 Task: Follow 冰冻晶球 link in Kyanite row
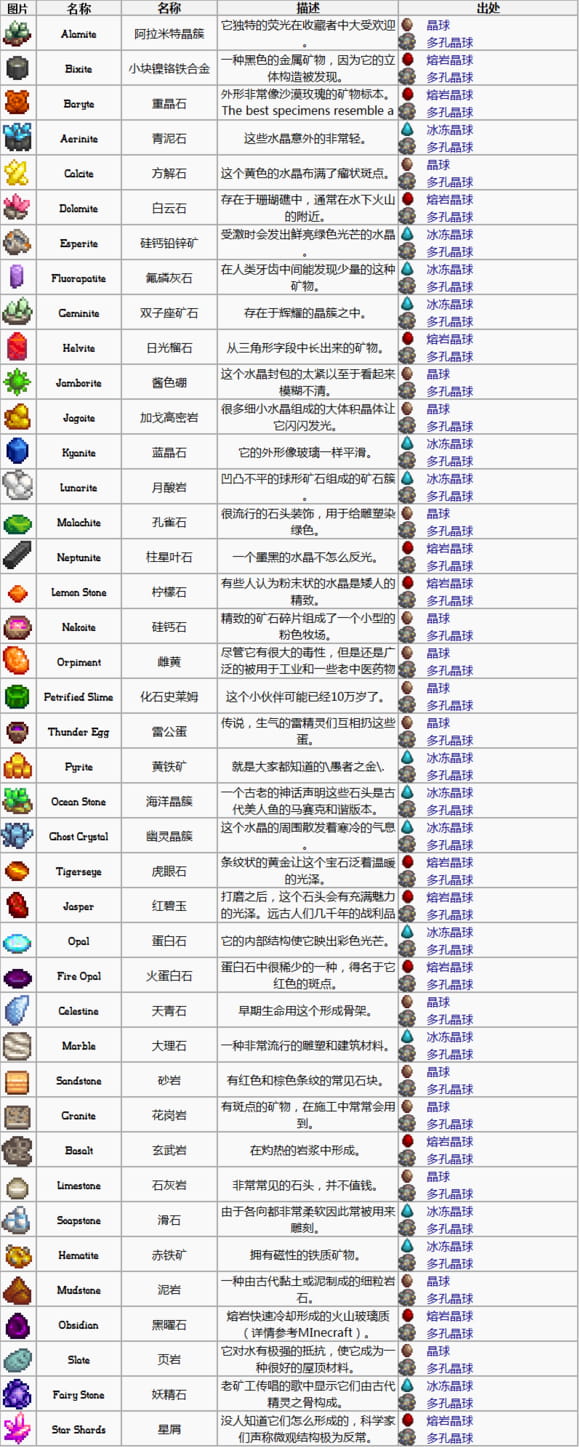(x=450, y=444)
